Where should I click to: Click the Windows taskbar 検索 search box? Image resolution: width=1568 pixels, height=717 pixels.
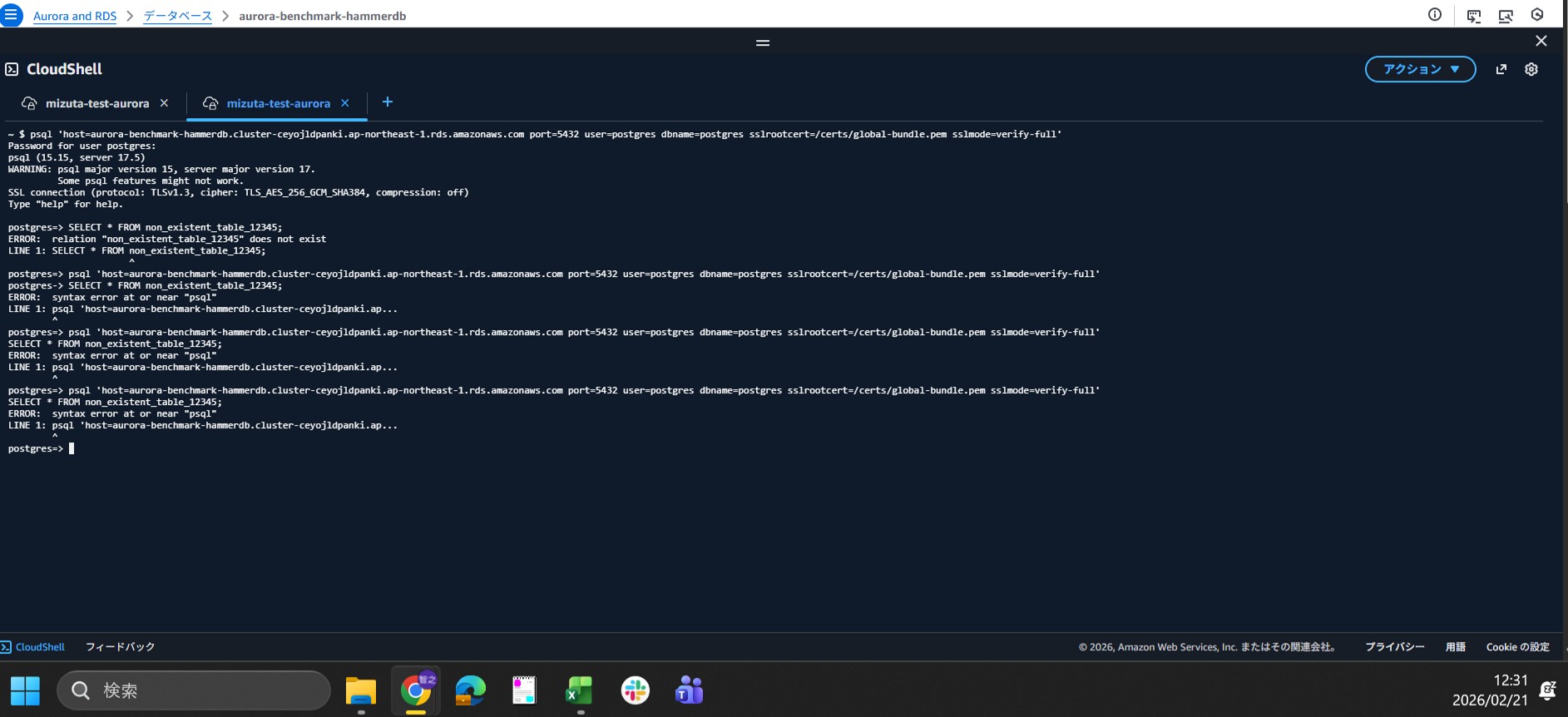[194, 690]
